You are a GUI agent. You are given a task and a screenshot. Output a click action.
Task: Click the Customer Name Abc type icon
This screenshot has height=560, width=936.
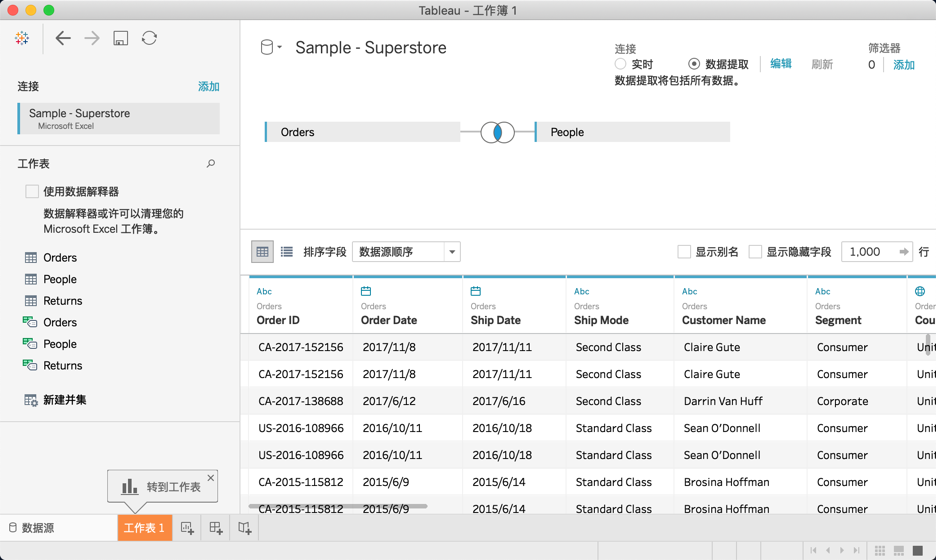[x=689, y=291]
